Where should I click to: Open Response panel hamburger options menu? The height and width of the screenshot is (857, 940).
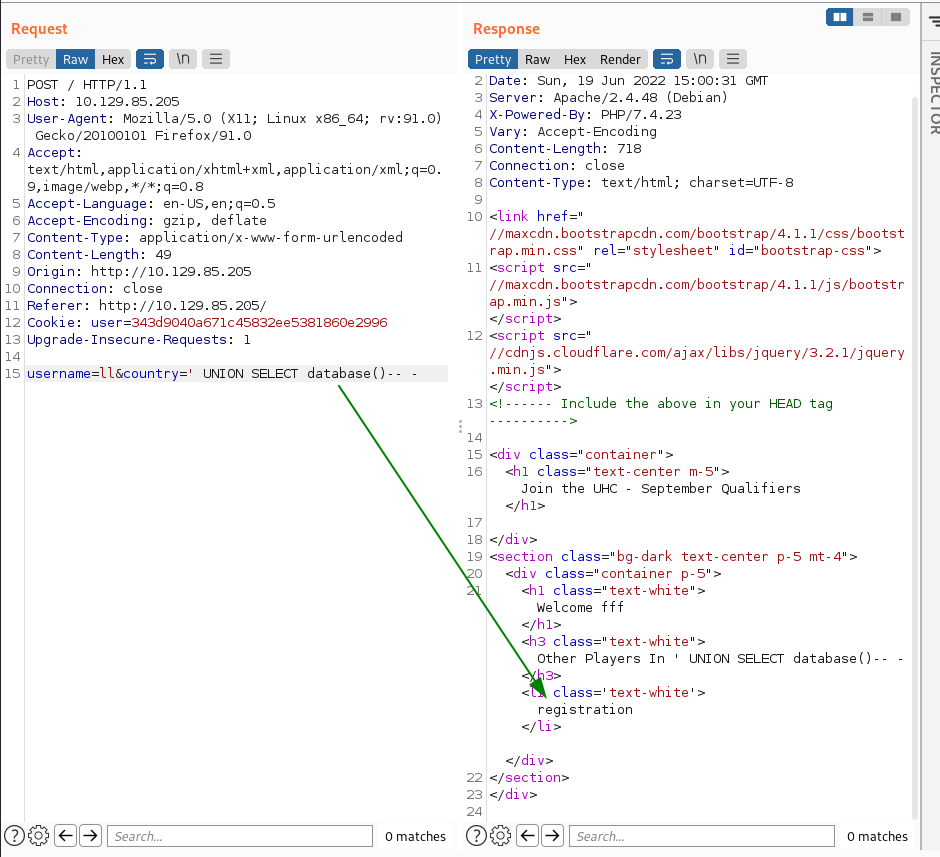(733, 59)
